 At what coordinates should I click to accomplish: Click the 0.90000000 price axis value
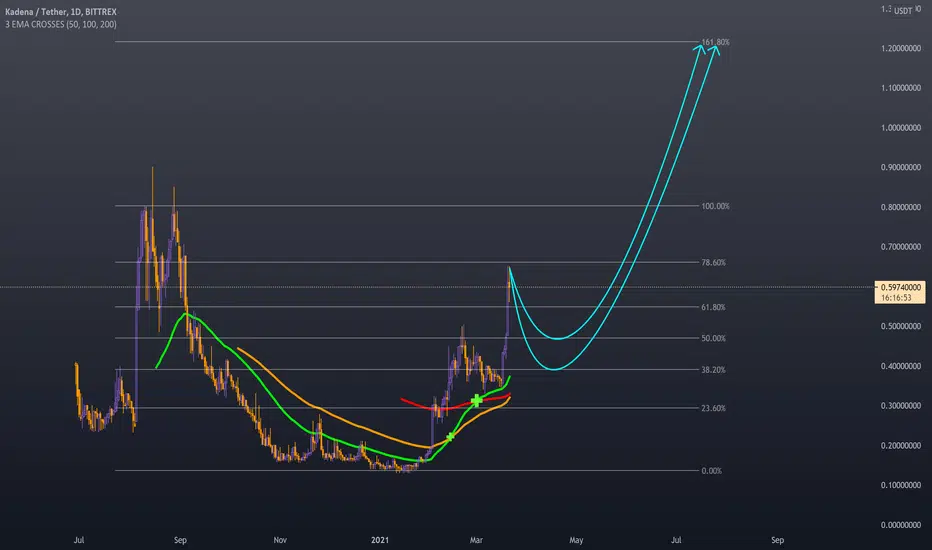click(901, 168)
